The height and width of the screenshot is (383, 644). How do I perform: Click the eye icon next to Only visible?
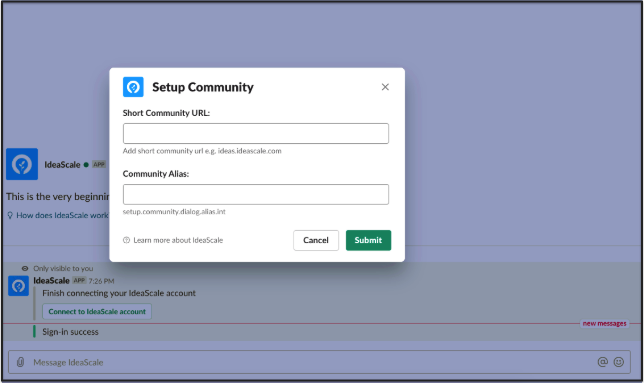[x=25, y=268]
